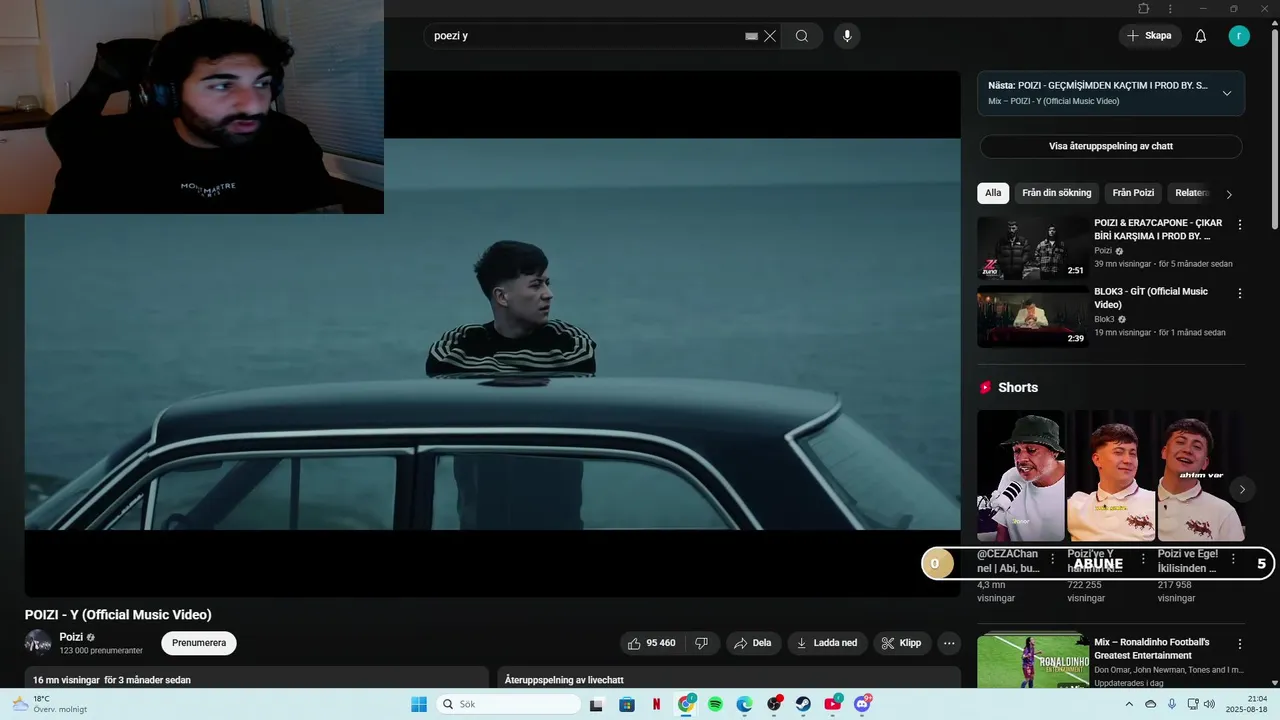Open the @CEZAChannel Short thumbnail
This screenshot has height=720, width=1280.
[1020, 476]
